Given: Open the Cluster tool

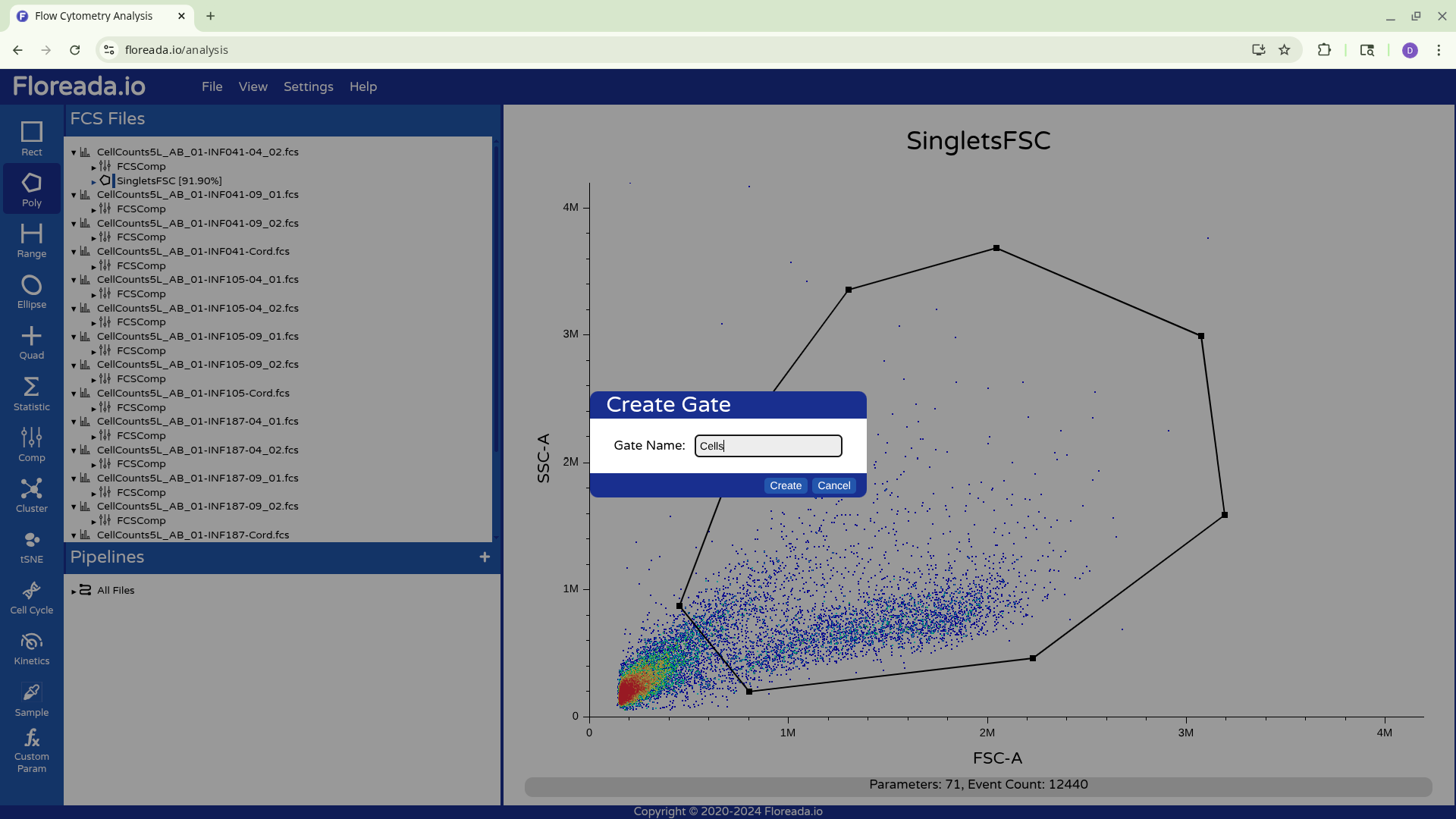Looking at the screenshot, I should click(x=31, y=495).
